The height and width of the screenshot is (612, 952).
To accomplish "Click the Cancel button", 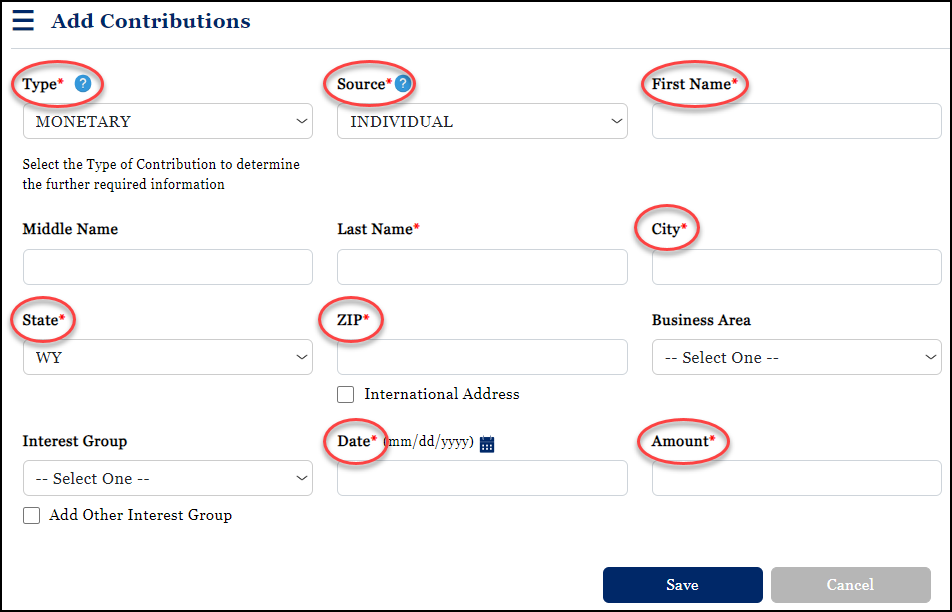I will pos(850,585).
